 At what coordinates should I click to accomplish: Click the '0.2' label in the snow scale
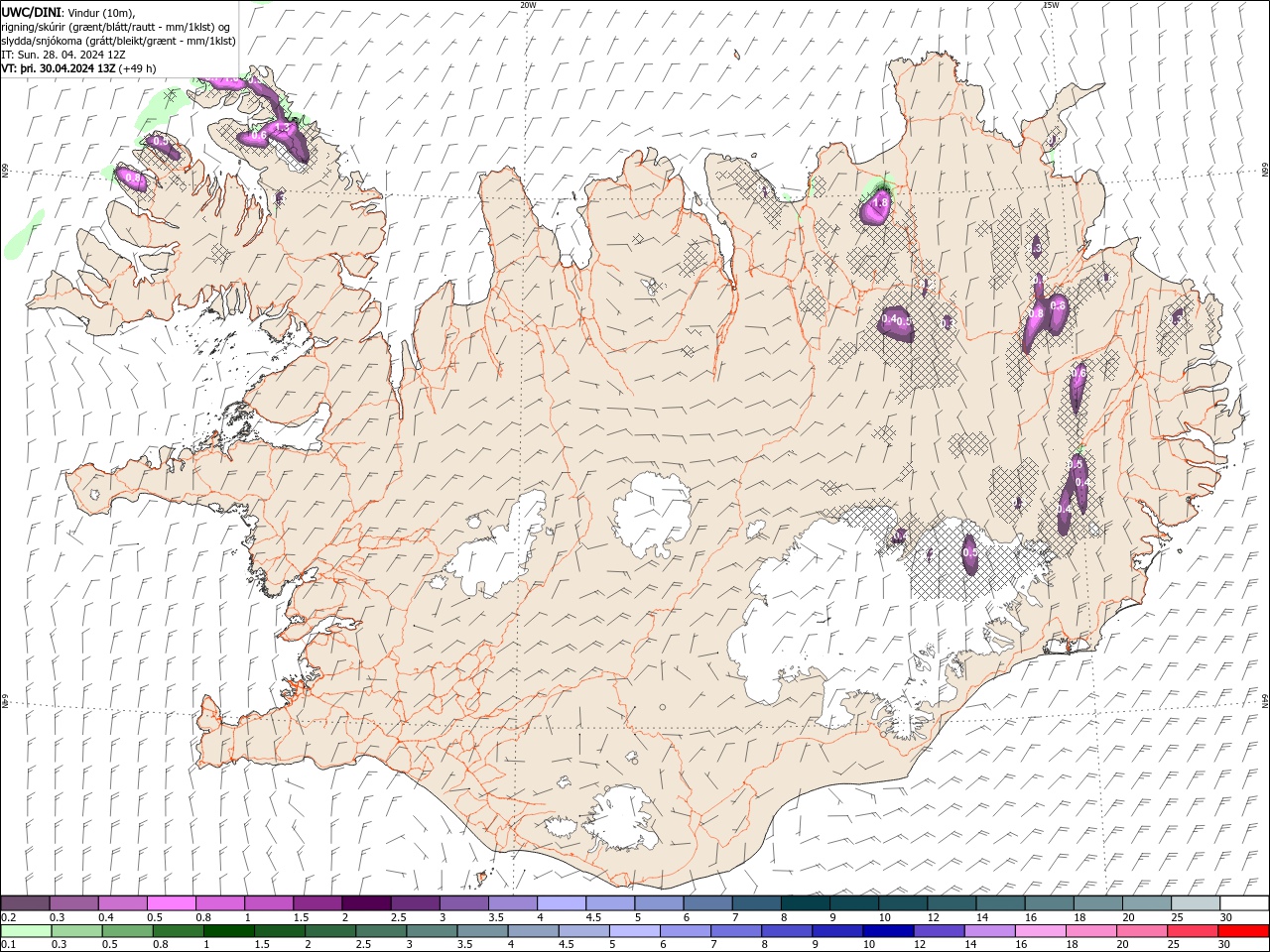[x=9, y=917]
